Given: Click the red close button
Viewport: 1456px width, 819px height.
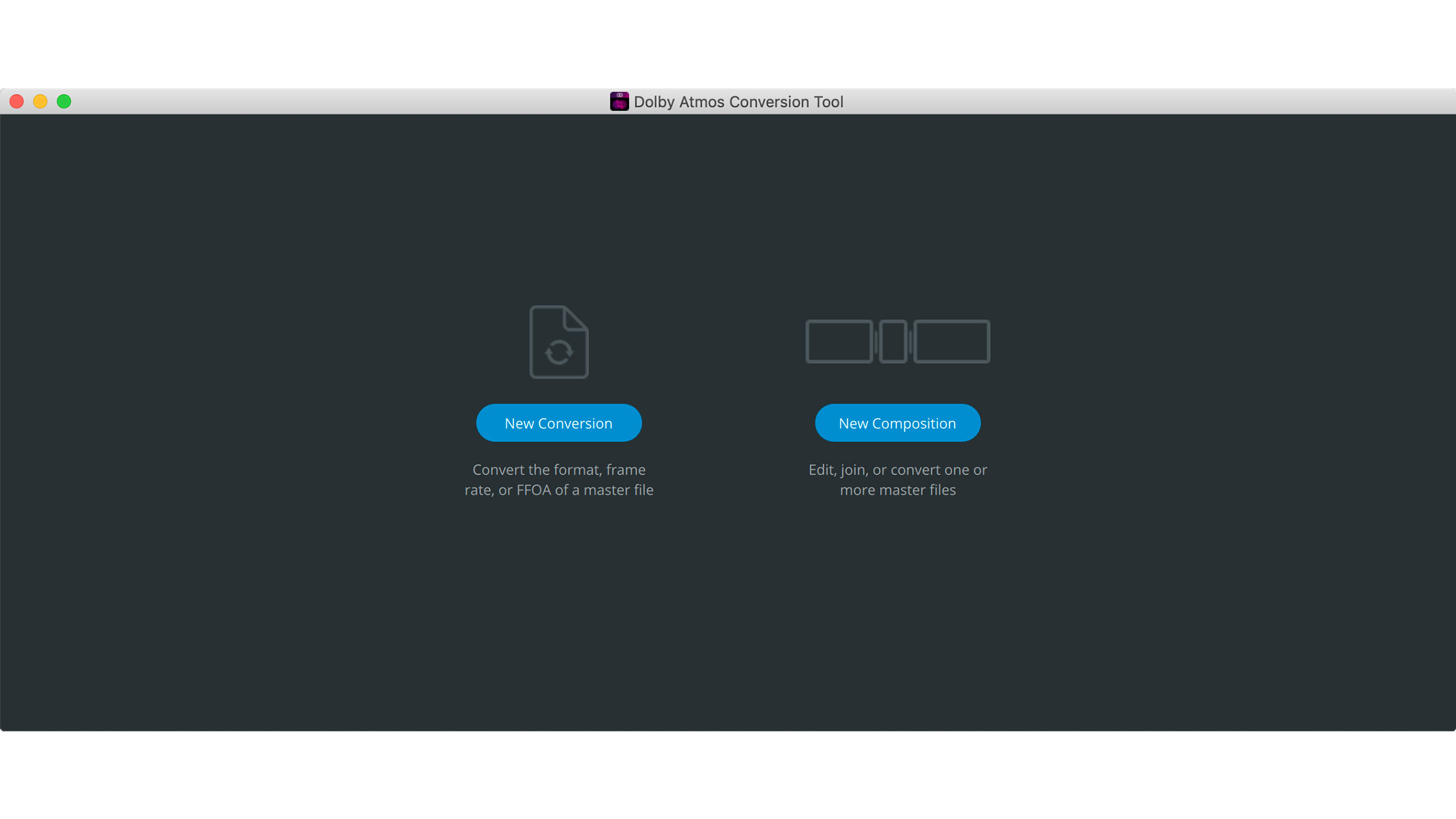Looking at the screenshot, I should pyautogui.click(x=17, y=101).
